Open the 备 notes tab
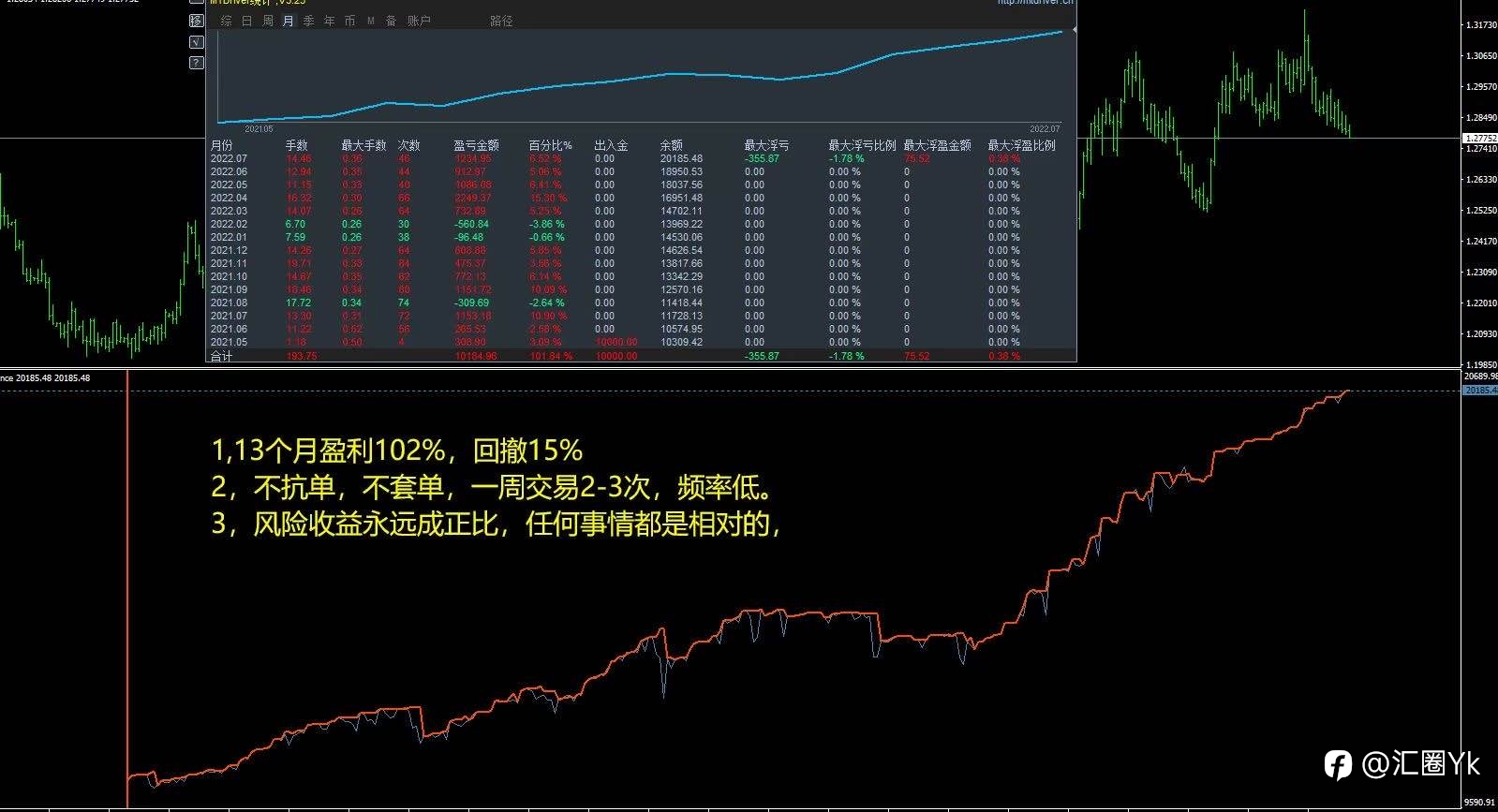The image size is (1498, 812). (x=391, y=21)
